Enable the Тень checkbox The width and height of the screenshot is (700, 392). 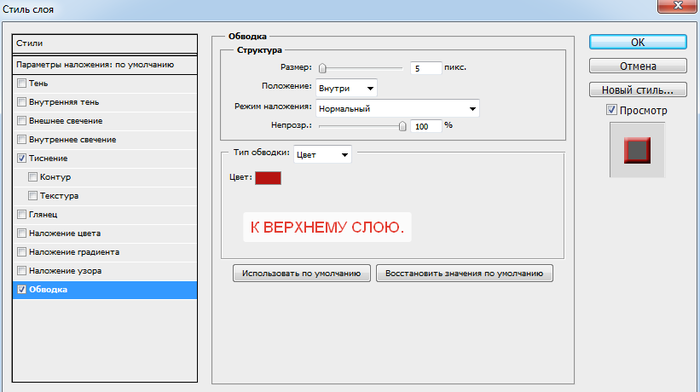21,83
